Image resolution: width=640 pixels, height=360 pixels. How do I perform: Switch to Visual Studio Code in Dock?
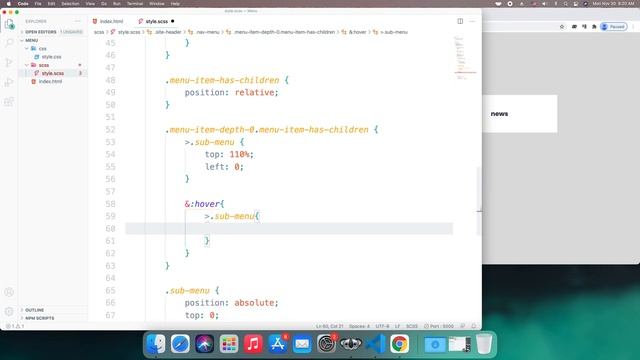[376, 344]
